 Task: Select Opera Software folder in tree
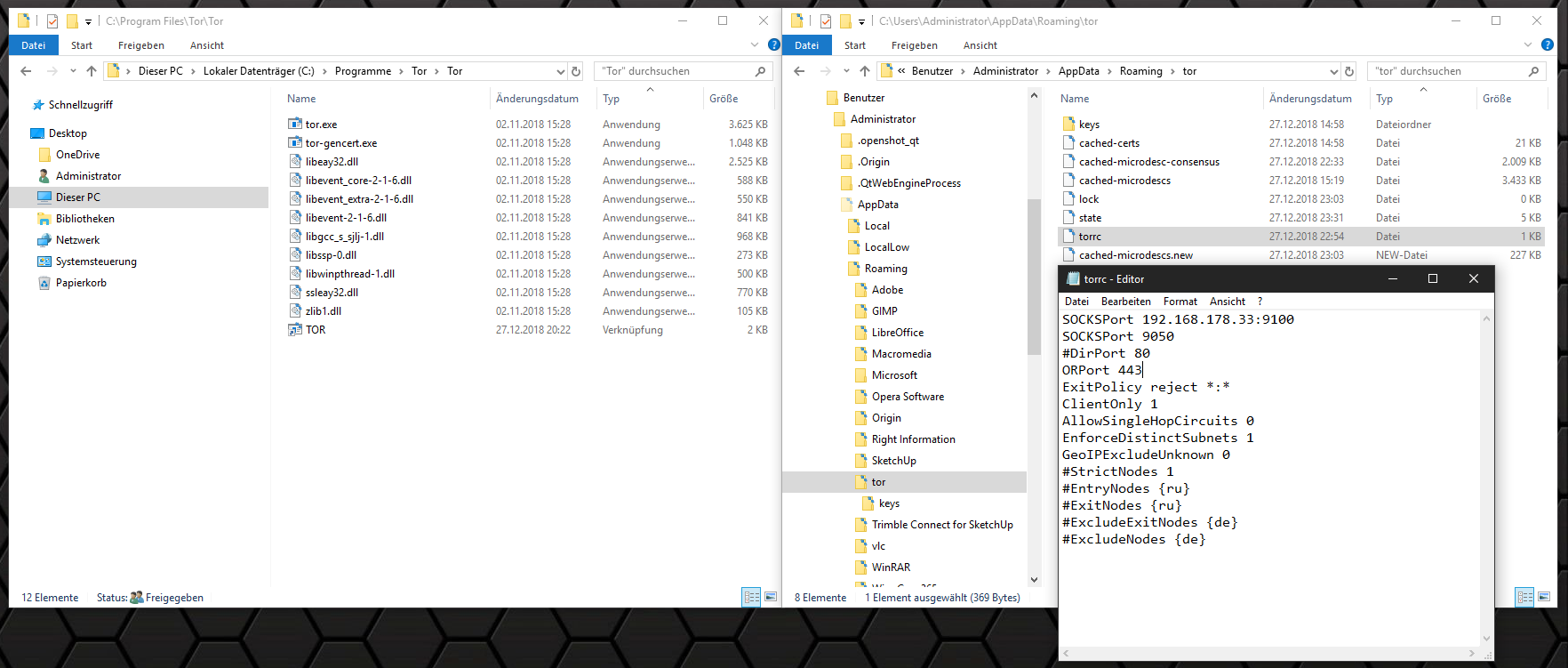pos(908,397)
